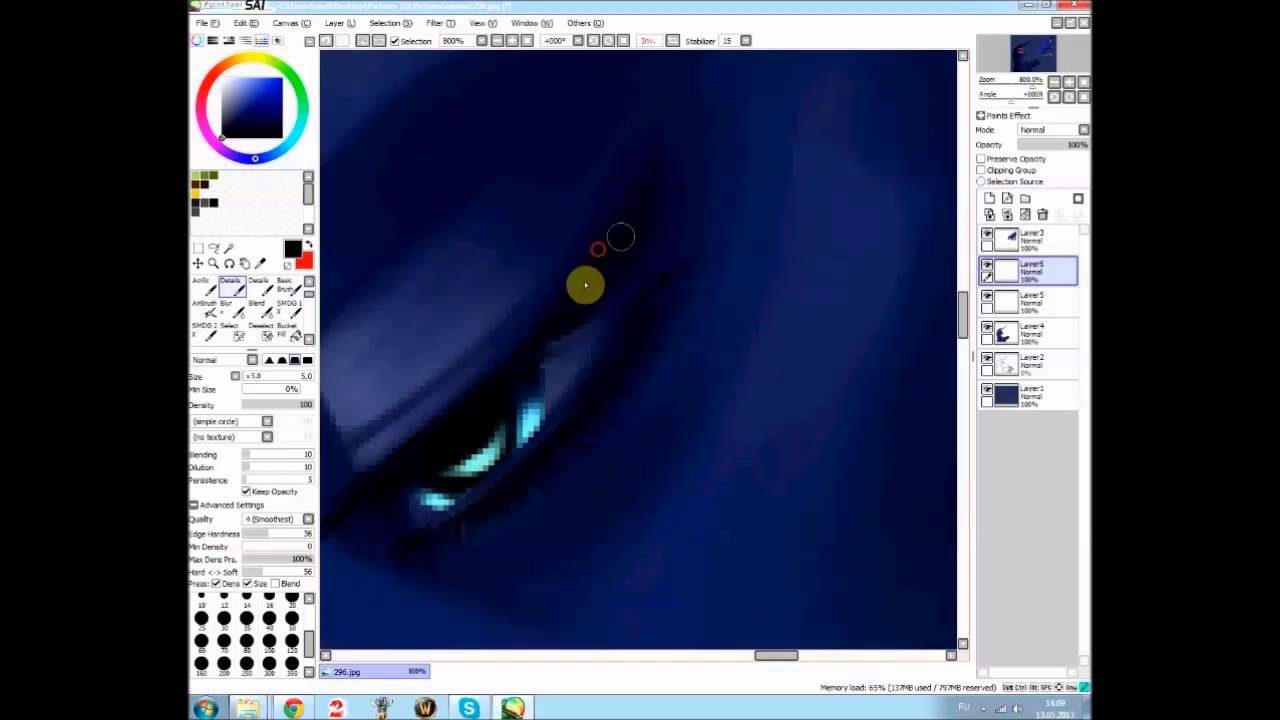Viewport: 1280px width, 720px height.
Task: Toggle the Selection checkbox in toolbar
Action: tap(395, 41)
